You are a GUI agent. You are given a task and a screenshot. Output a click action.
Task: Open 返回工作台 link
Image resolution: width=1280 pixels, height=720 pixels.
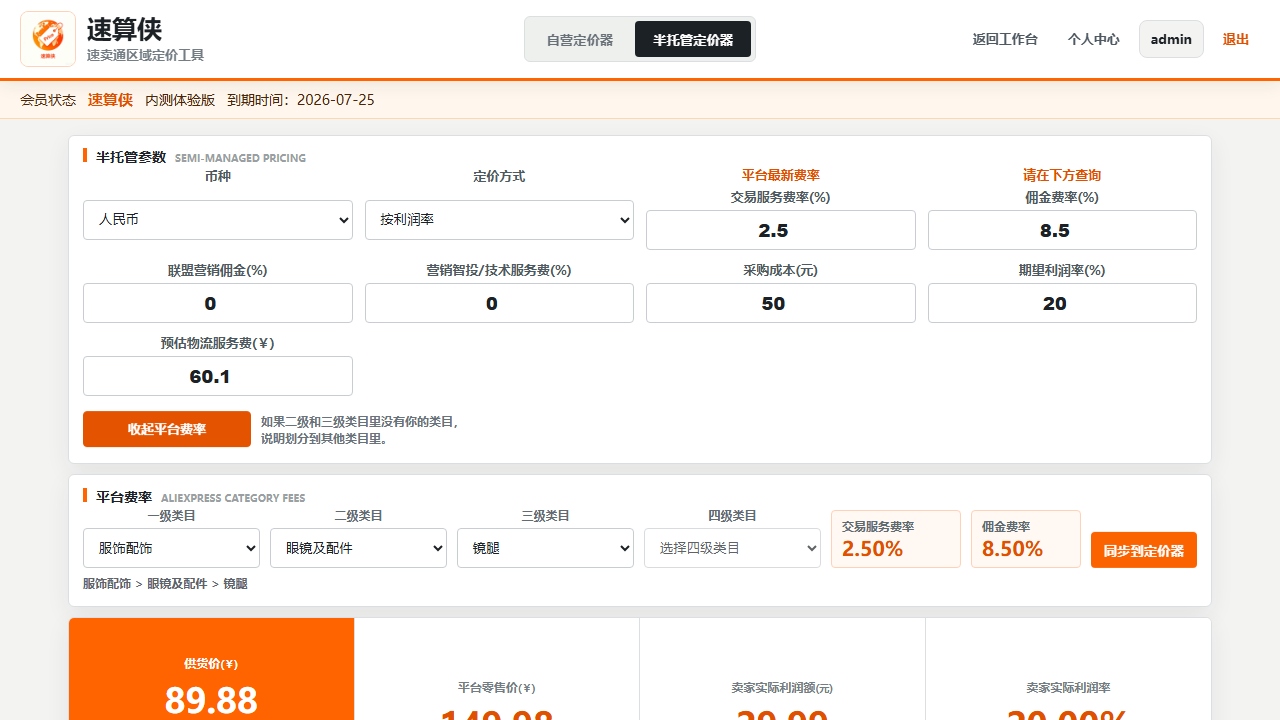tap(1005, 40)
